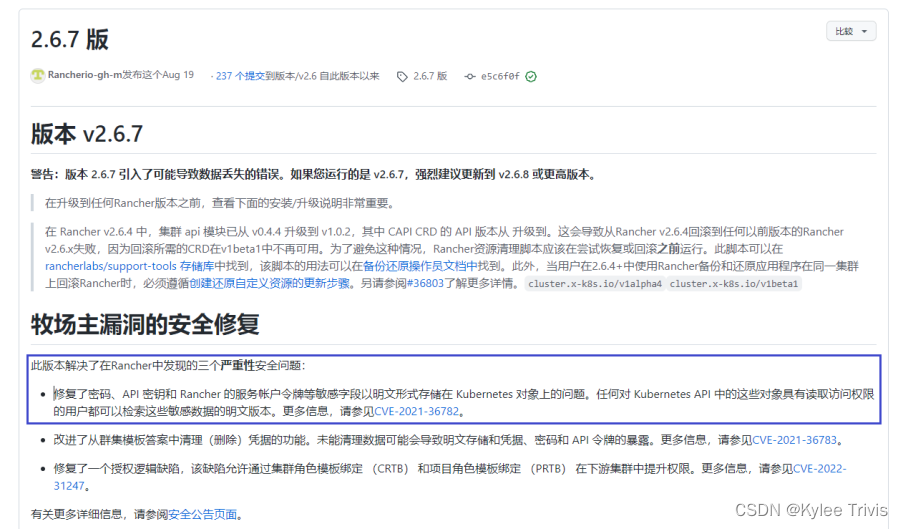Screen dimensions: 903x529
Task: Click the tag icon beside 2.6.7 版
Action: pyautogui.click(x=402, y=77)
